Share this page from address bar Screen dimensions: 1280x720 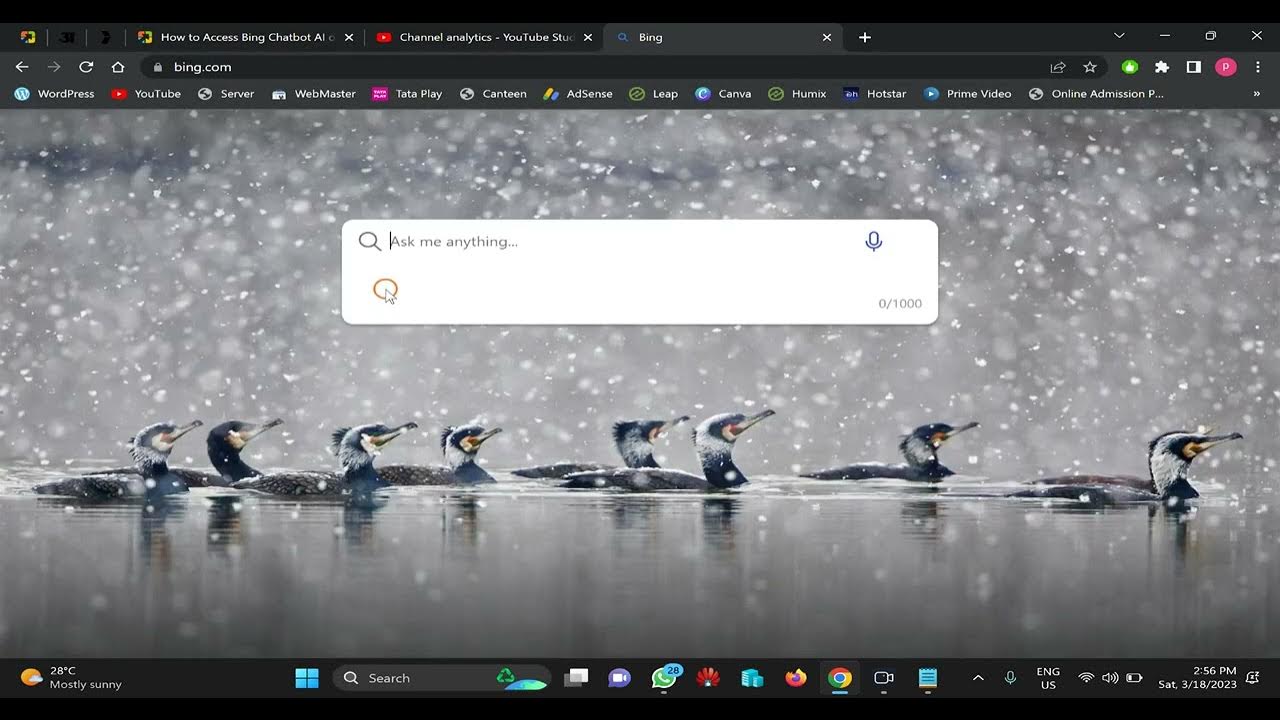(1058, 67)
